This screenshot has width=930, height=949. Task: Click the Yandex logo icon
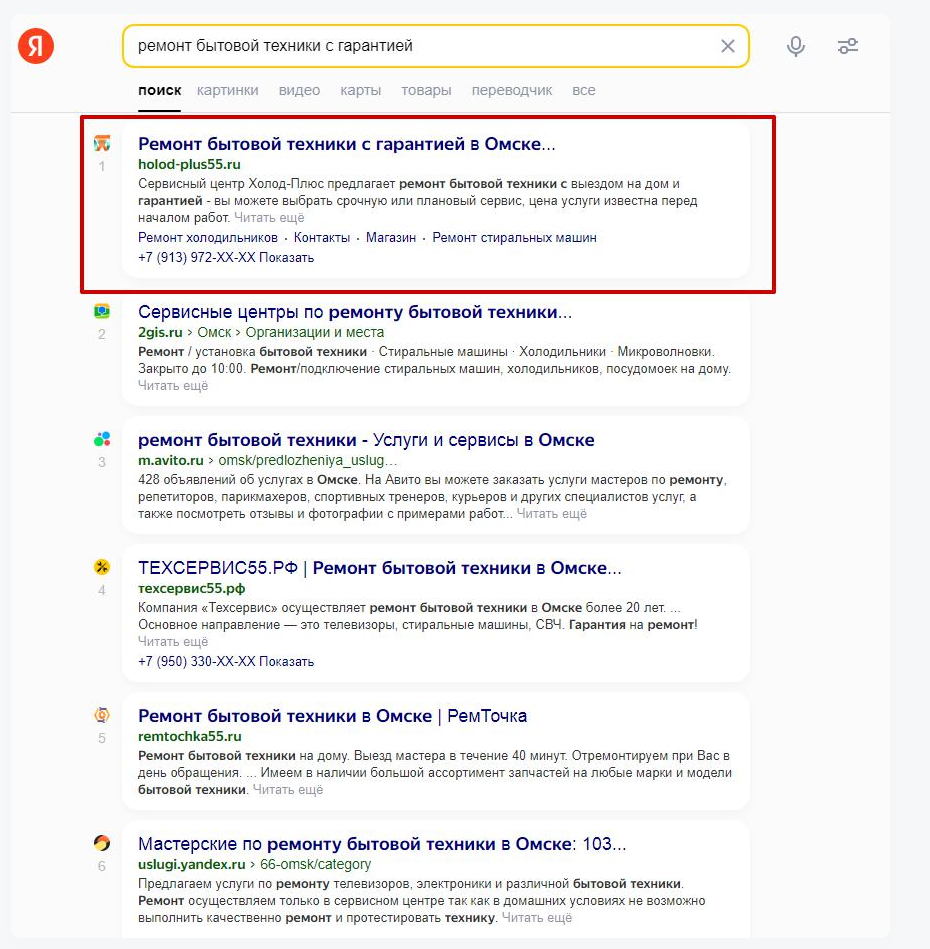(x=36, y=46)
